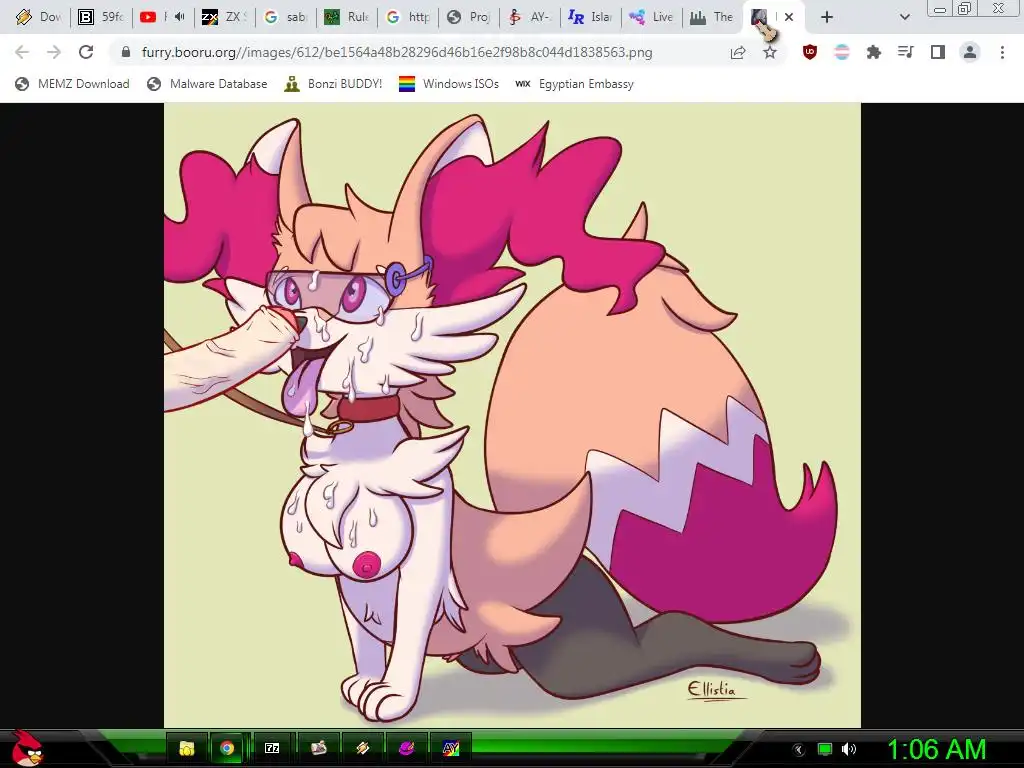Select Chrome in the taskbar

(227, 748)
